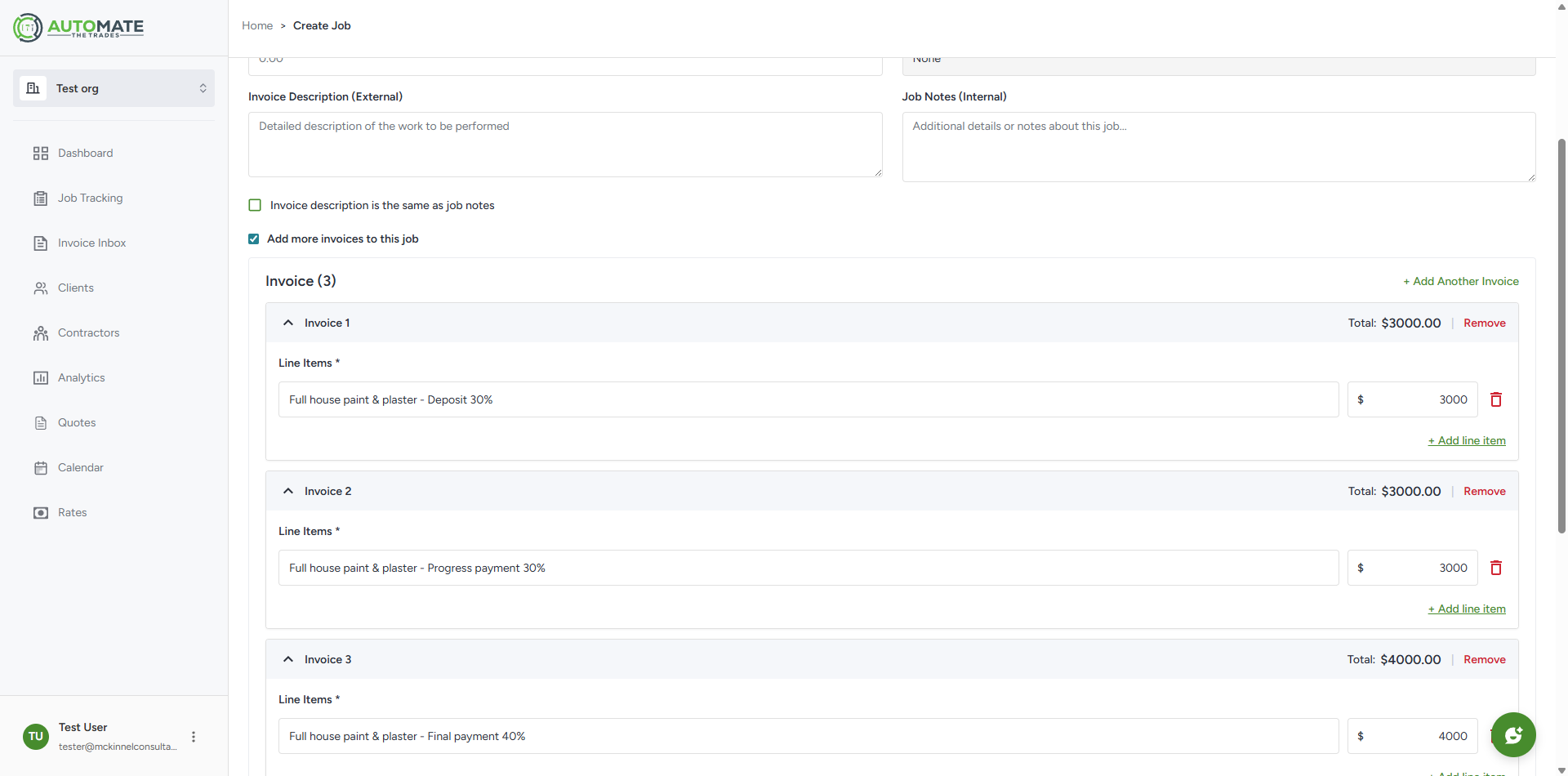Add another invoice to this job
Screen dimensions: 1568x776
click(1461, 280)
